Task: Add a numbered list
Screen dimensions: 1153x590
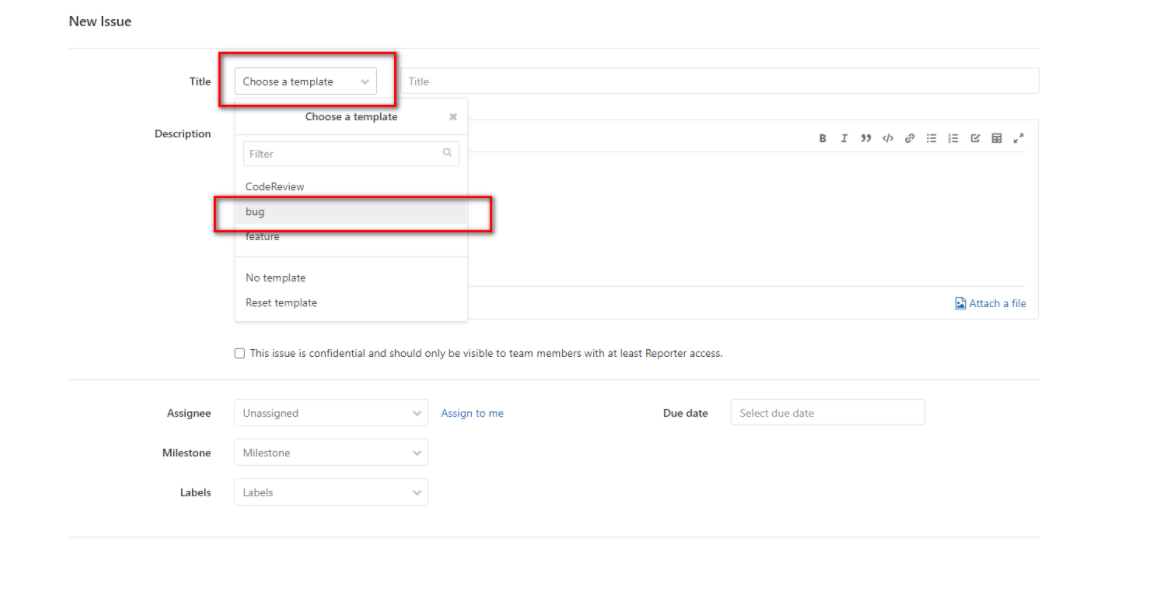Action: pyautogui.click(x=953, y=138)
